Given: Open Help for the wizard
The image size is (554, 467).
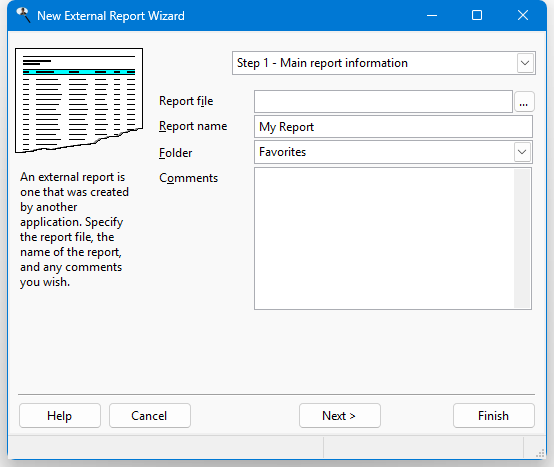Looking at the screenshot, I should click(60, 416).
